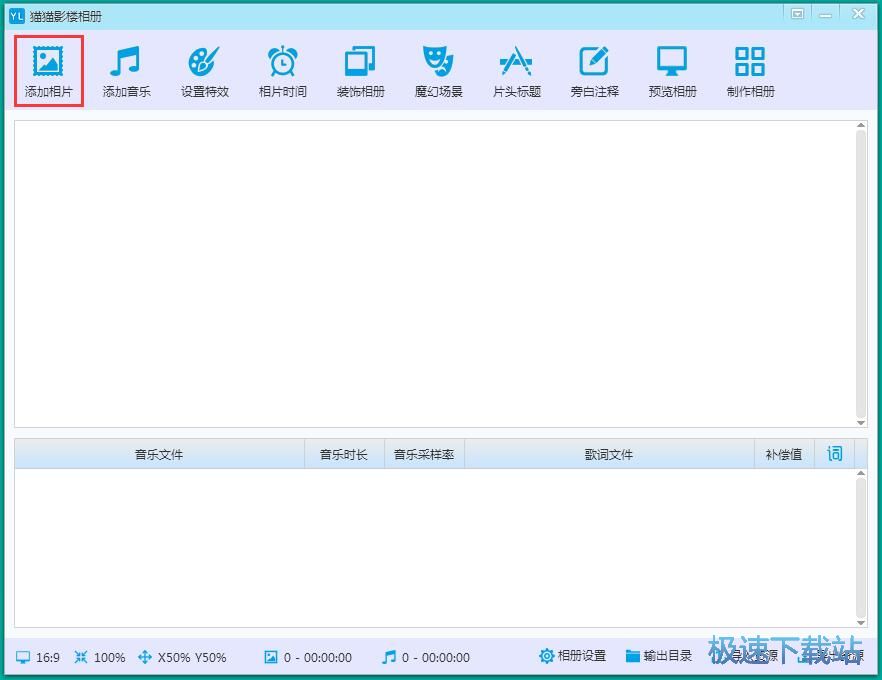Open 相册设置 album settings button
Viewport: 882px width, 680px height.
click(x=573, y=656)
